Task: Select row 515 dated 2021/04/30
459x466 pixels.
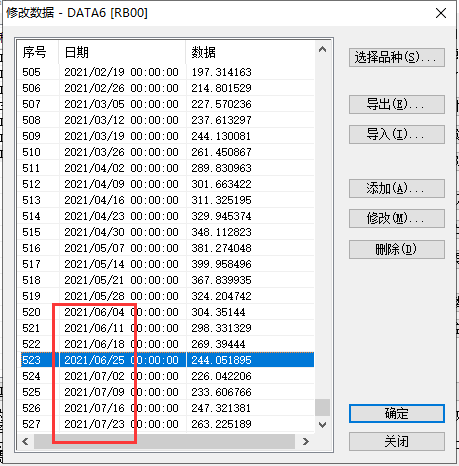Action: pos(166,232)
